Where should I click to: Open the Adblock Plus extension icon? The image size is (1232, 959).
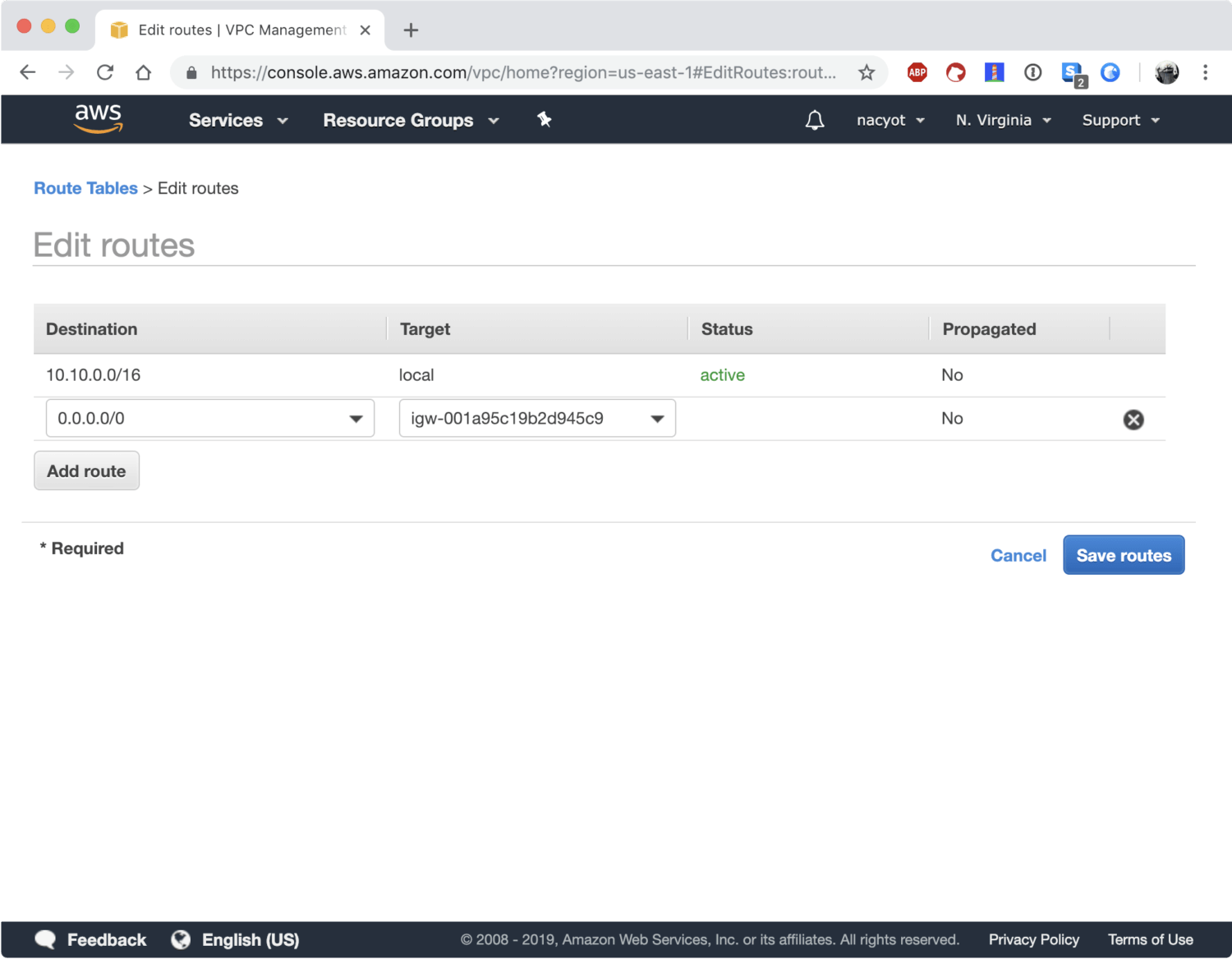pos(917,72)
